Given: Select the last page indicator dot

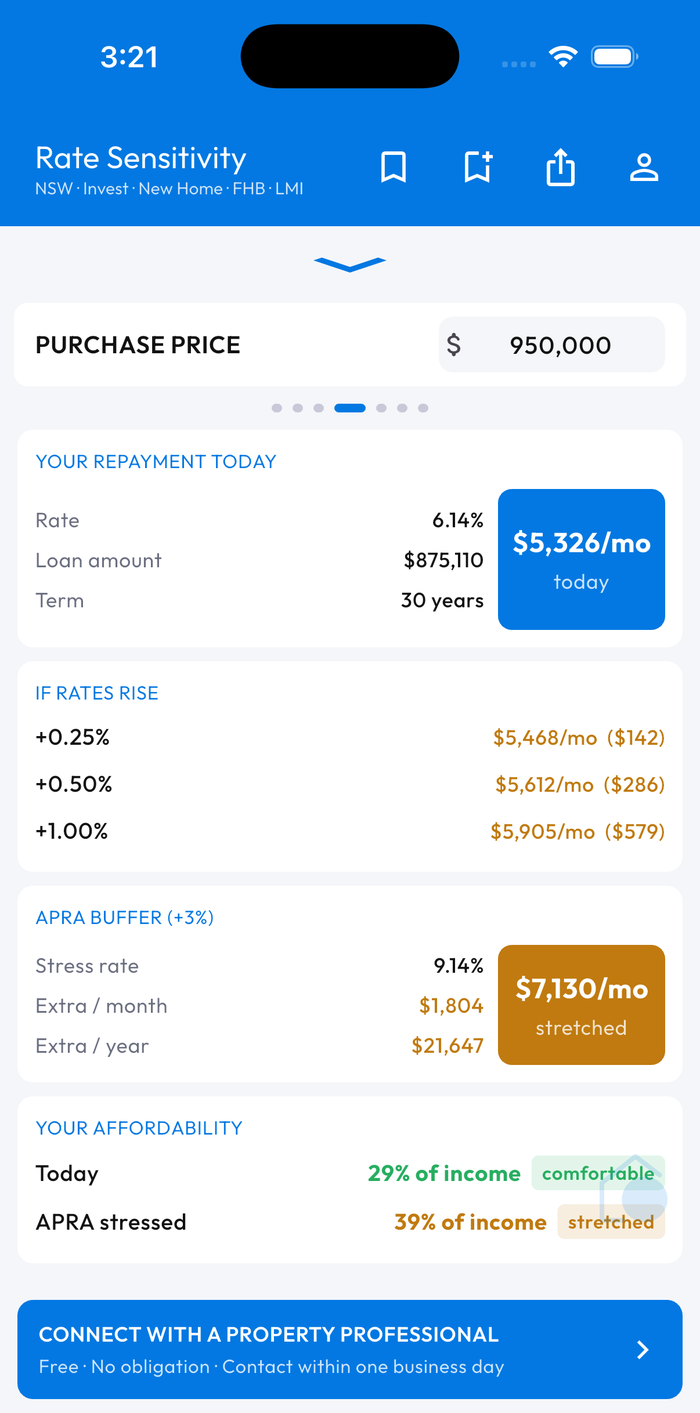Looking at the screenshot, I should point(423,408).
